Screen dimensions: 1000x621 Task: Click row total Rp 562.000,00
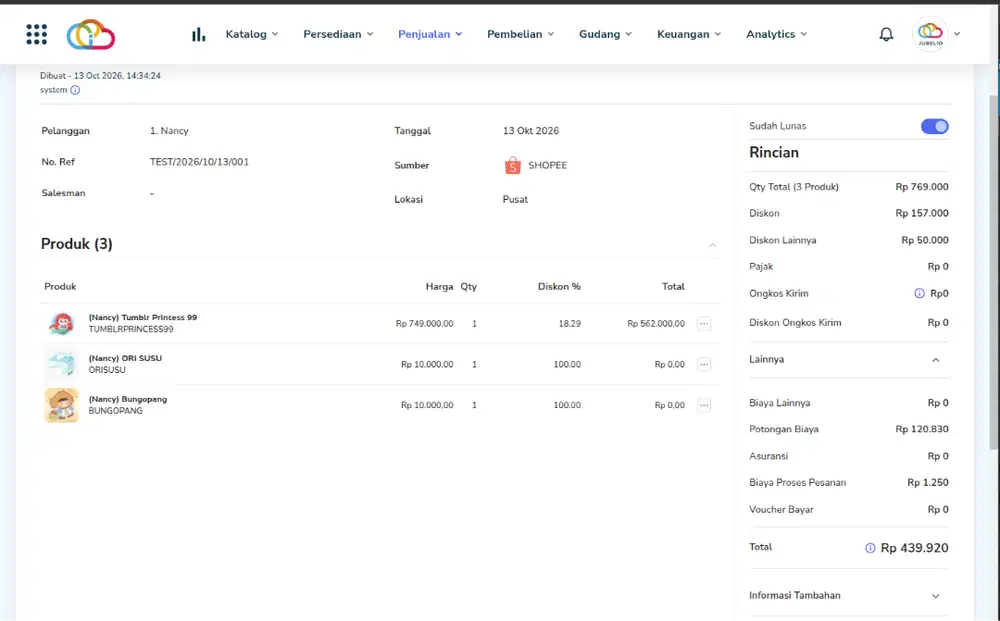(656, 324)
